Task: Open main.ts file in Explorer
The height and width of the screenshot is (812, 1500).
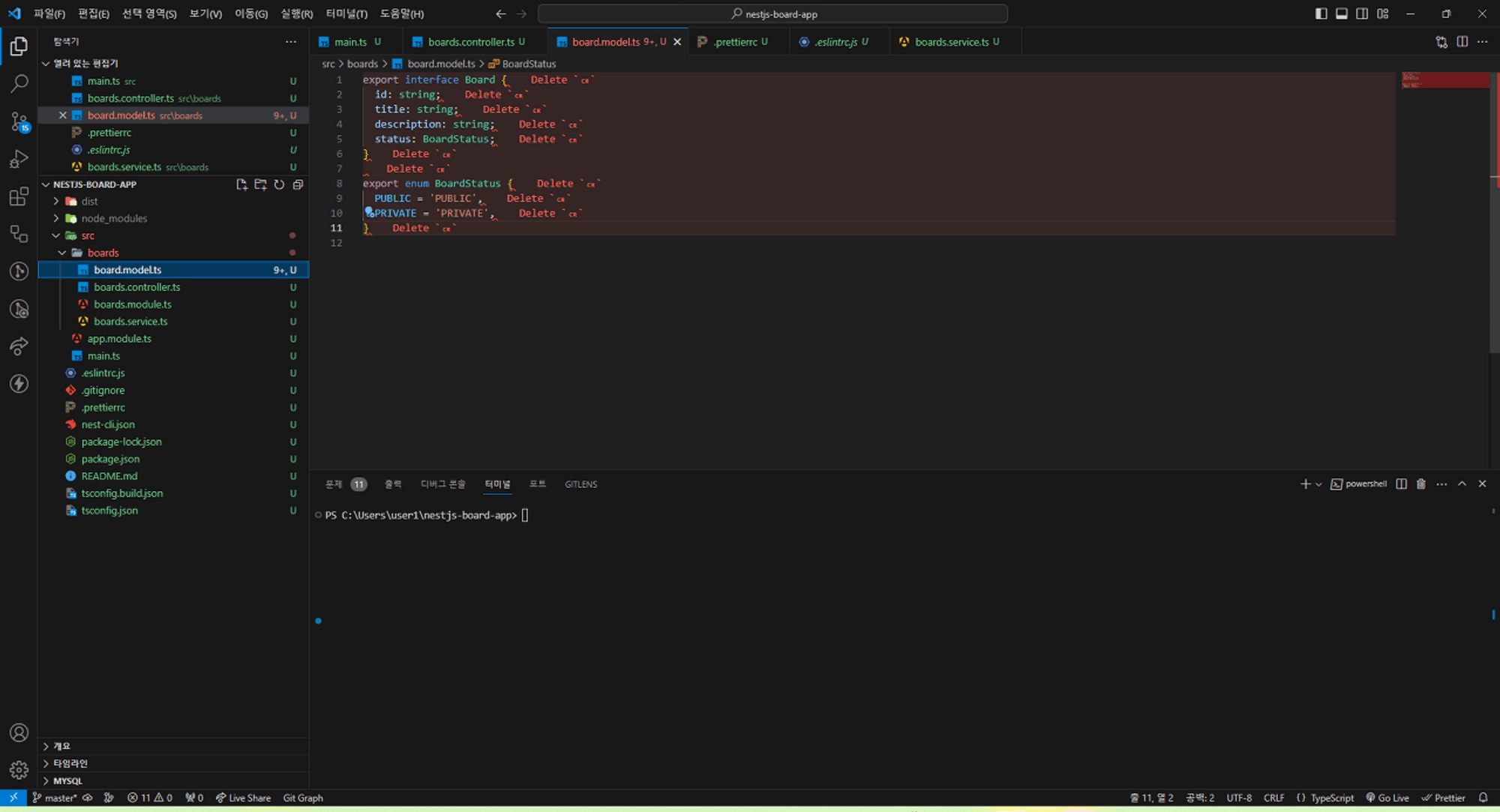Action: [103, 355]
